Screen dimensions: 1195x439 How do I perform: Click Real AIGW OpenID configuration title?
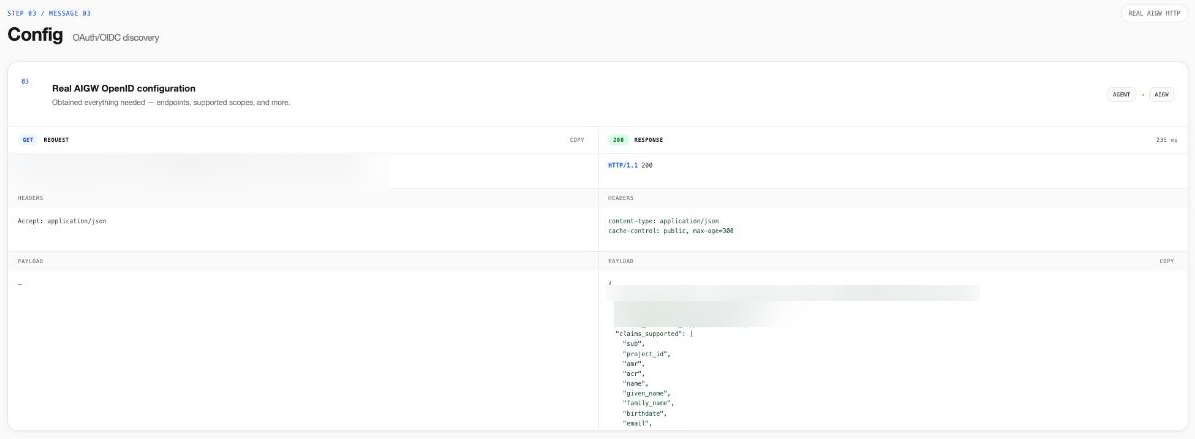(123, 88)
